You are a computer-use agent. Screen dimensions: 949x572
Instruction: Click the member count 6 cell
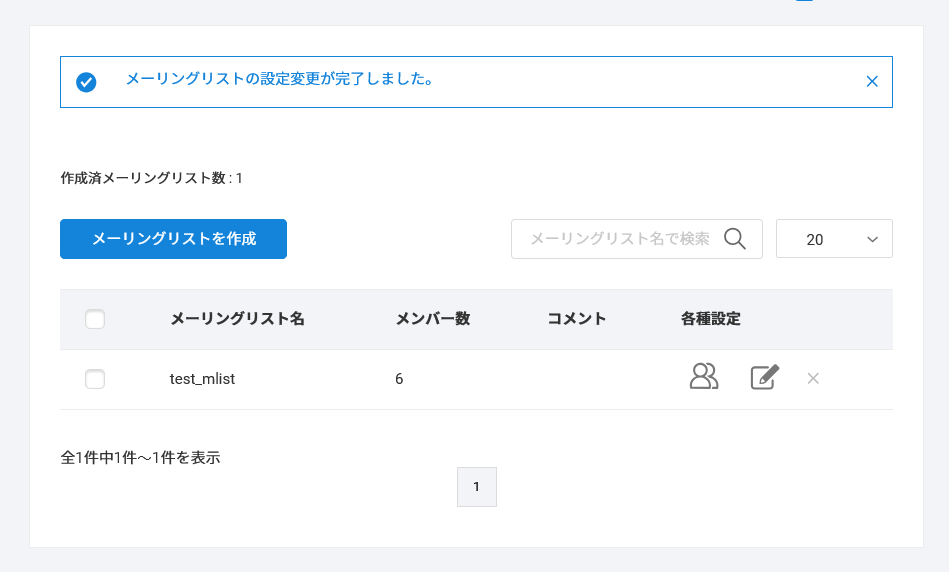click(x=399, y=379)
